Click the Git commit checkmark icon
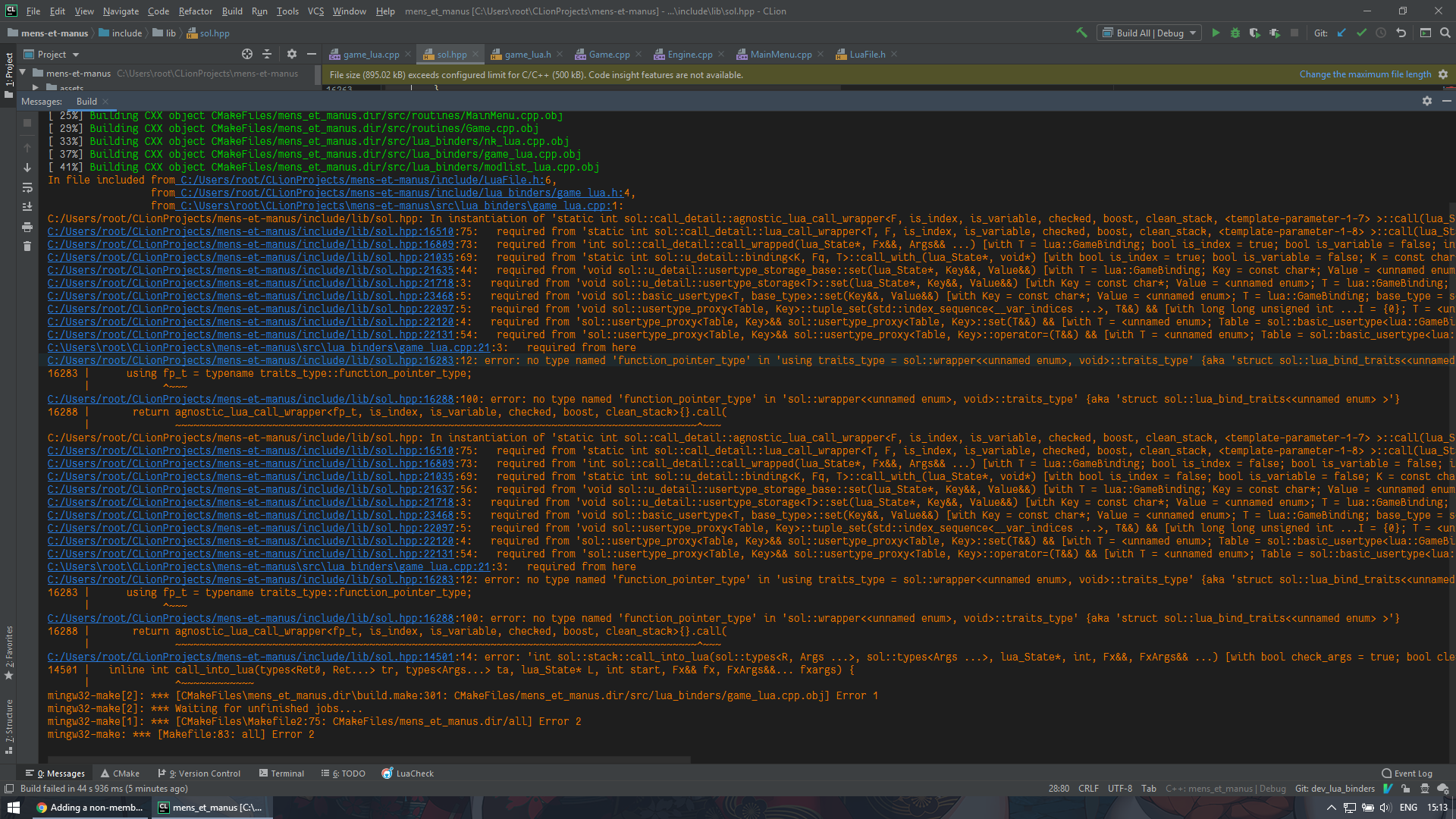The height and width of the screenshot is (819, 1456). pyautogui.click(x=1361, y=33)
